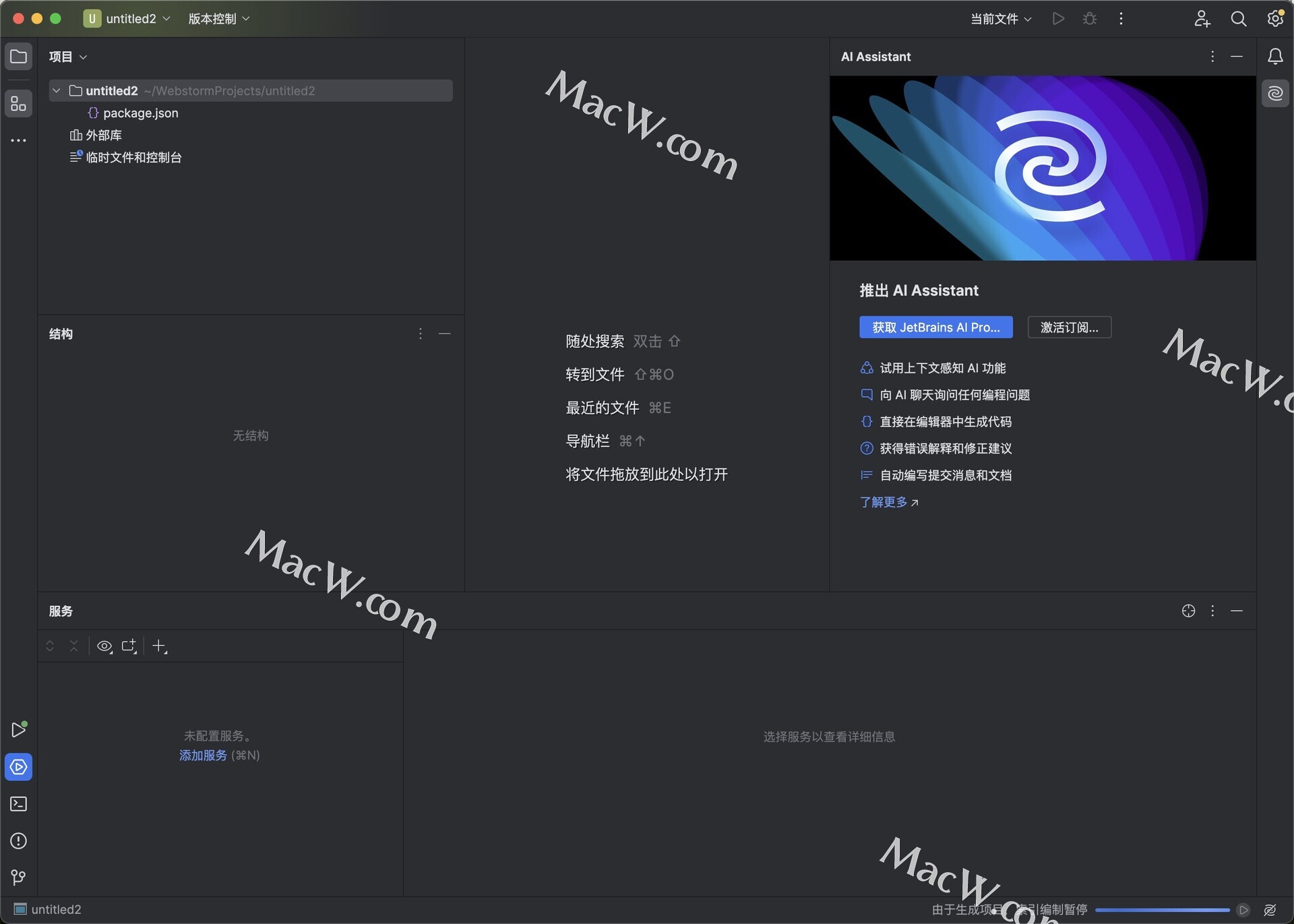Viewport: 1294px width, 924px height.
Task: Select 临时文件和控制台 in project tree
Action: (126, 158)
